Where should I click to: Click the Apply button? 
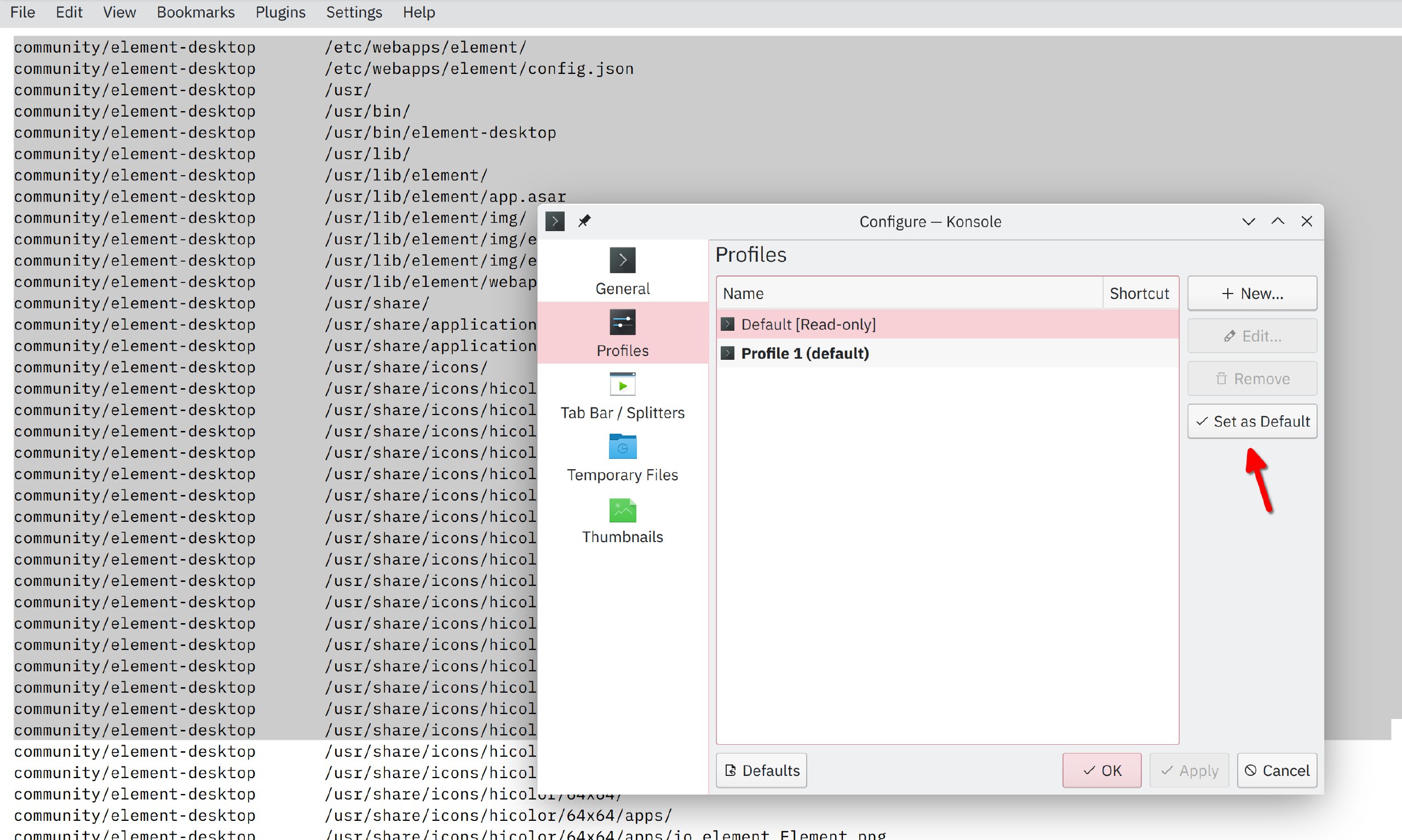tap(1189, 770)
